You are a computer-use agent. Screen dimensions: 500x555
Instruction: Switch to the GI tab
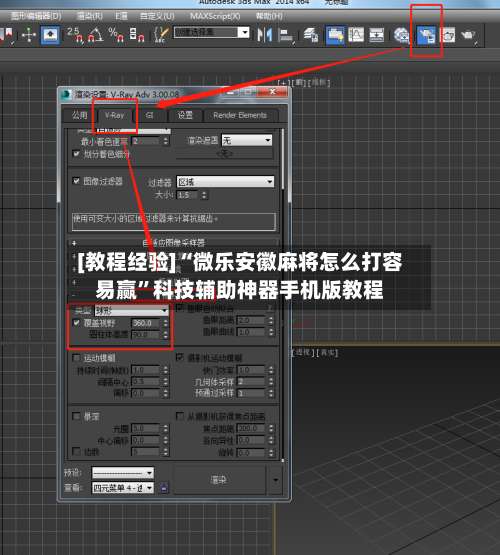[x=150, y=115]
